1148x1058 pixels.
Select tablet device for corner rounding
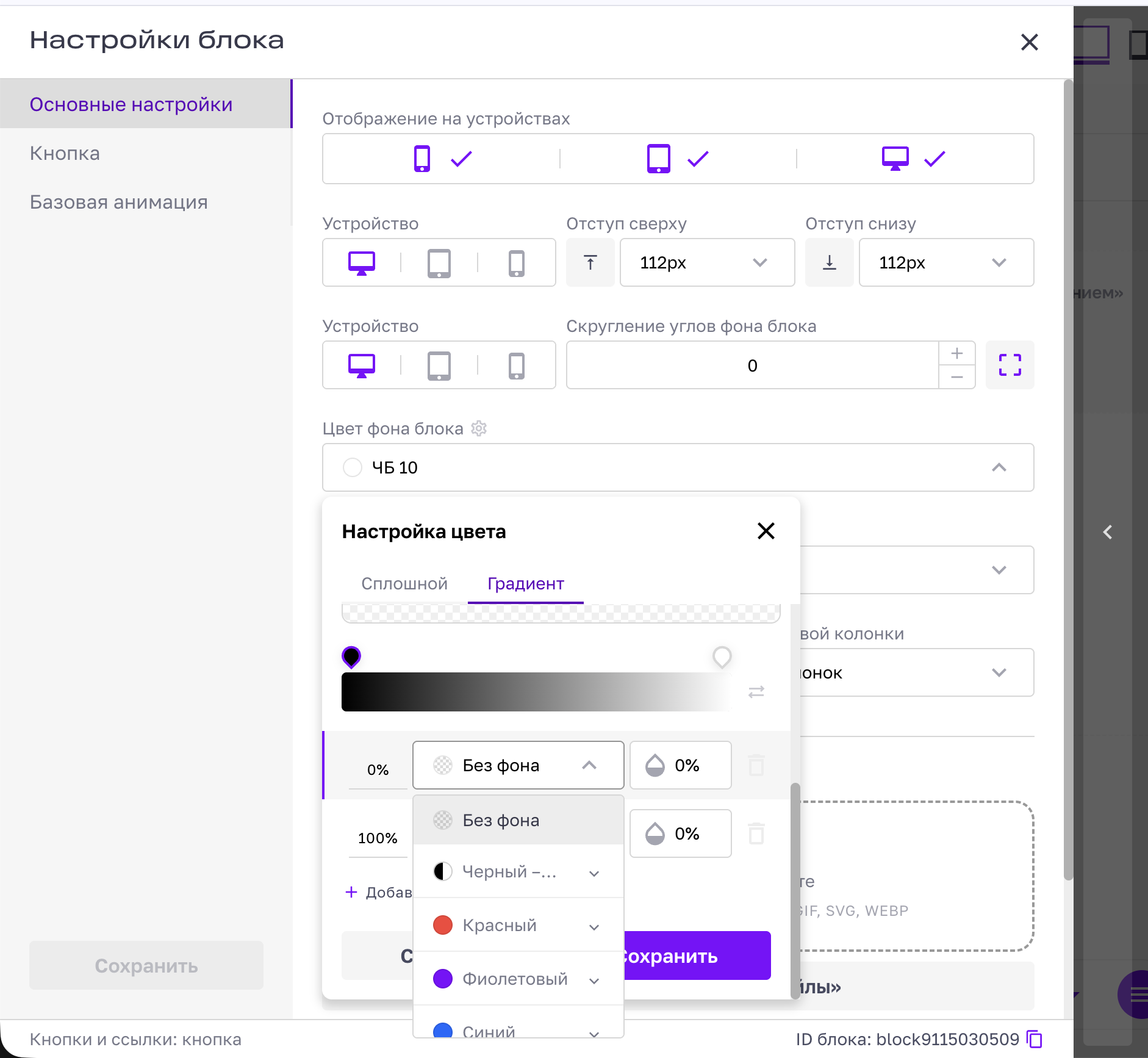(439, 365)
